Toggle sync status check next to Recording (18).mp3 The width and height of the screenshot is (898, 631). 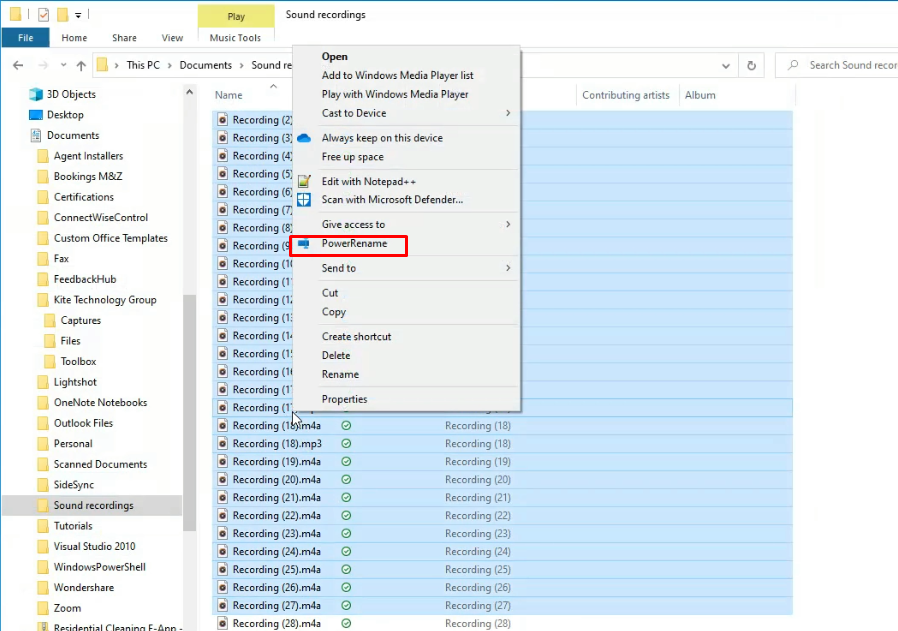point(346,443)
